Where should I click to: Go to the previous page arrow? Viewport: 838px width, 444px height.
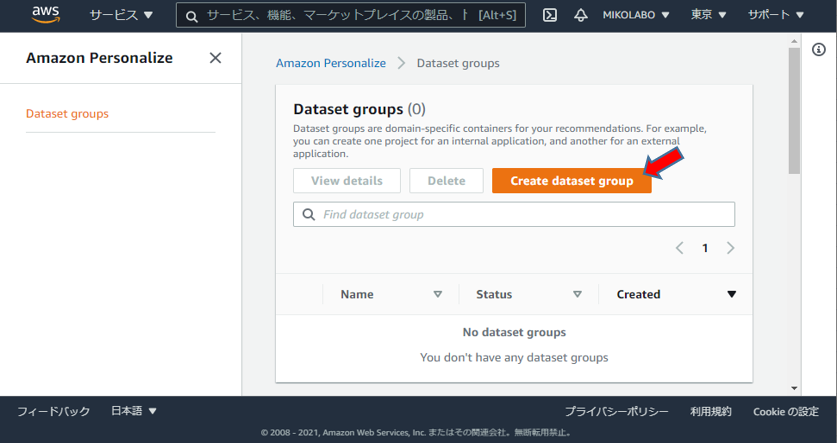(679, 248)
